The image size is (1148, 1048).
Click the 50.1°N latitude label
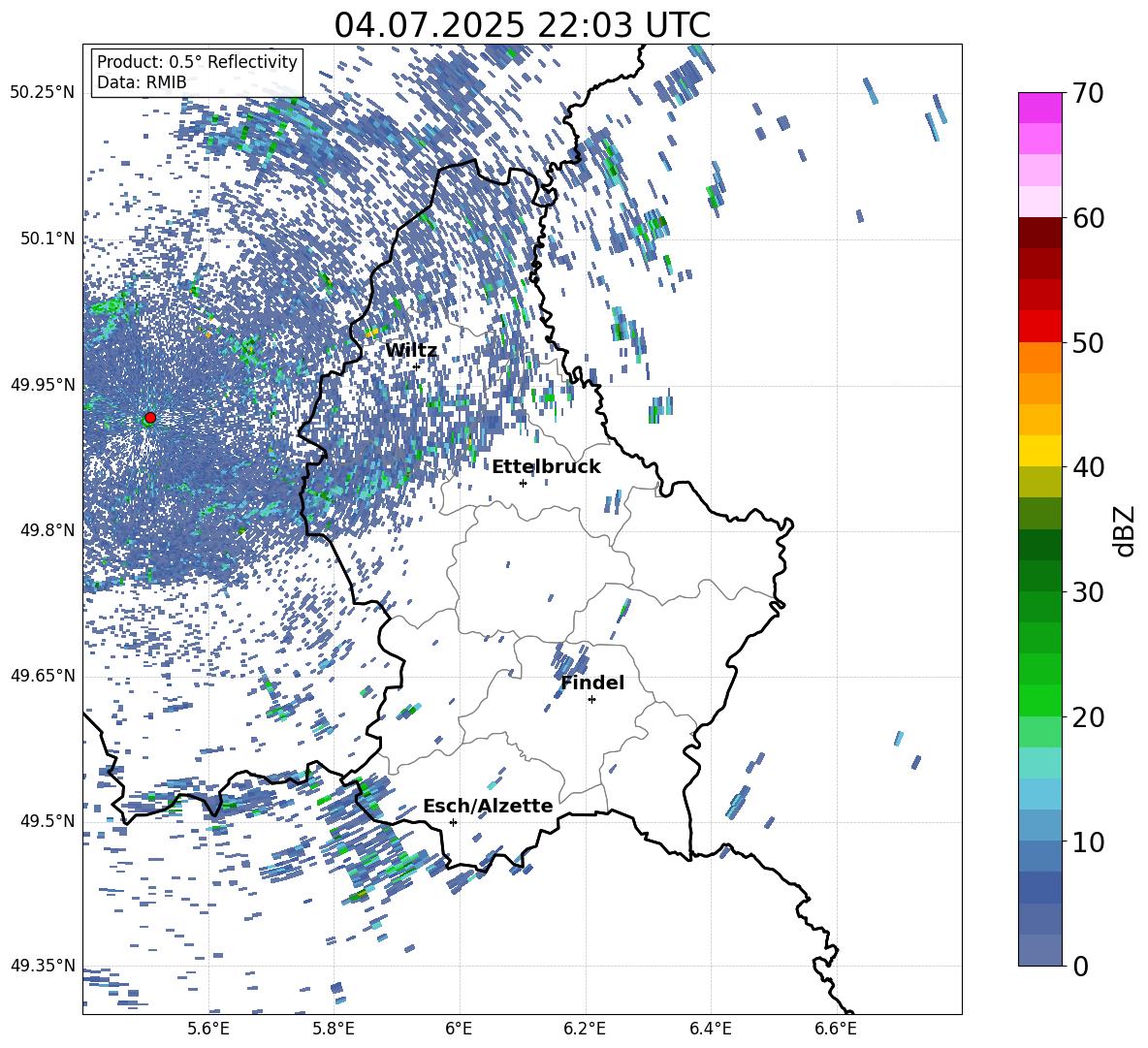point(48,238)
